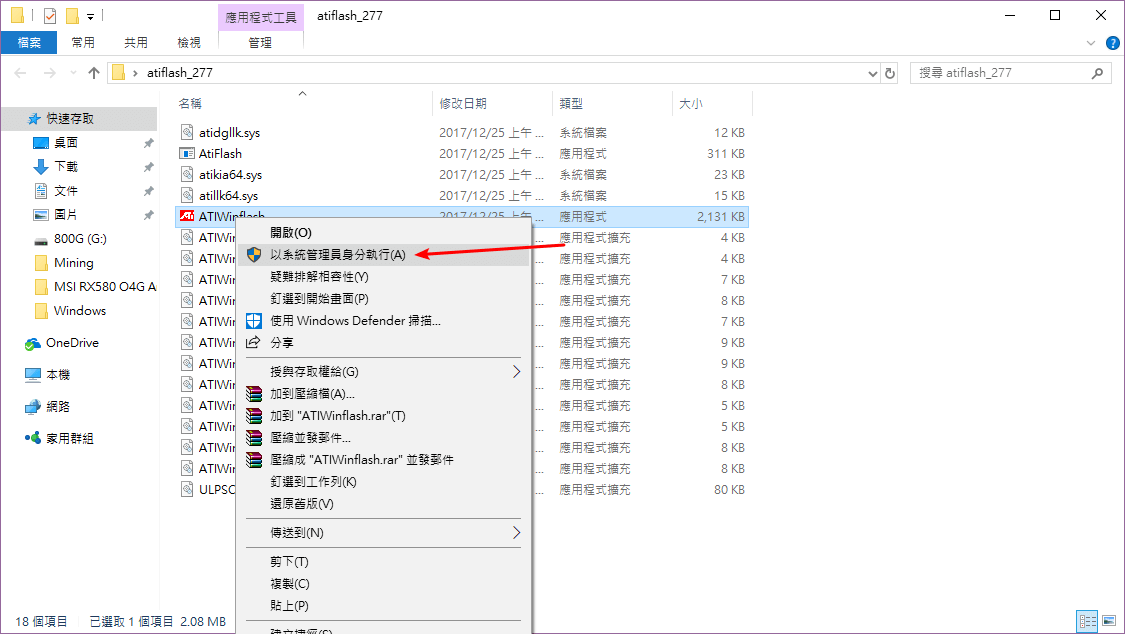Open the recent locations dropdown
The height and width of the screenshot is (634, 1125).
click(73, 73)
